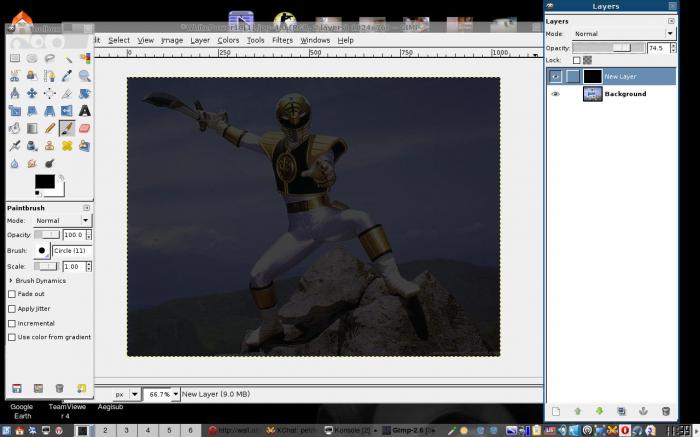
Task: Switch to the XChat taskbar entry
Action: click(292, 430)
